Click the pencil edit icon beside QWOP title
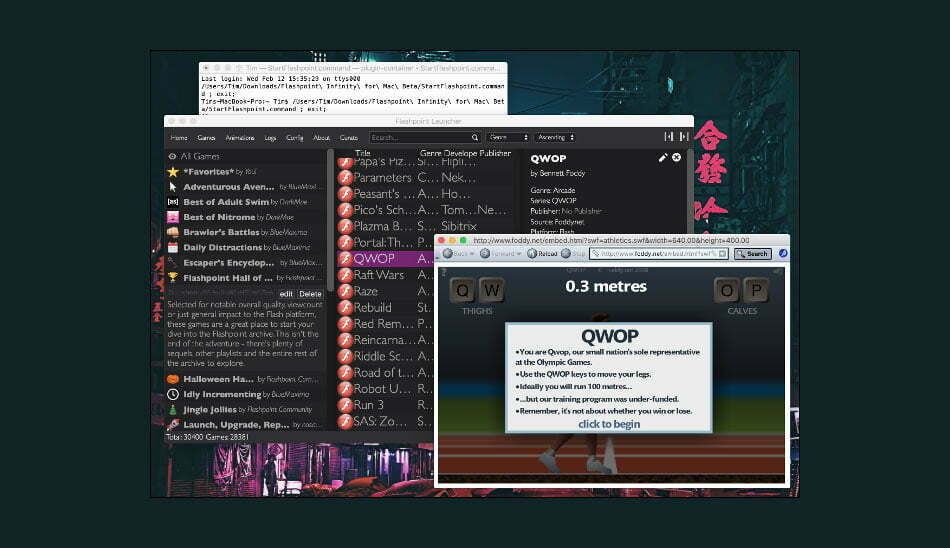Image resolution: width=950 pixels, height=548 pixels. (x=663, y=158)
